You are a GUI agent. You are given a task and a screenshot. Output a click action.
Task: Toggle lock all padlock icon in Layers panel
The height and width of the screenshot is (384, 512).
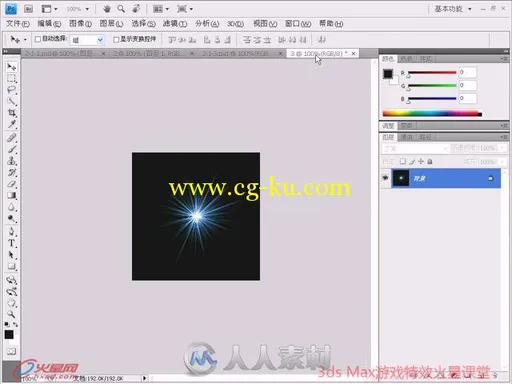pyautogui.click(x=430, y=161)
